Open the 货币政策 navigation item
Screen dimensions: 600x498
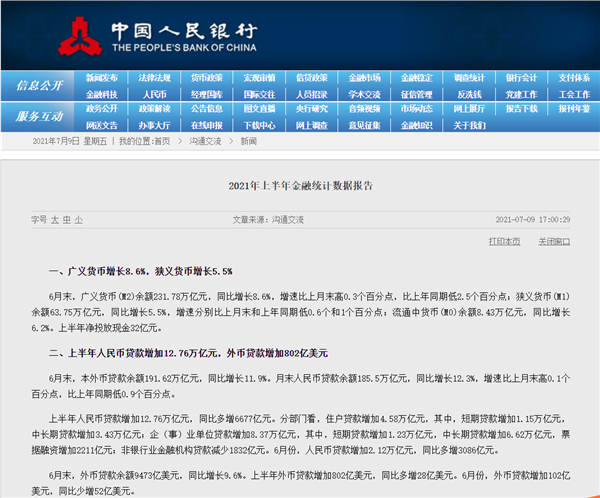[206, 77]
